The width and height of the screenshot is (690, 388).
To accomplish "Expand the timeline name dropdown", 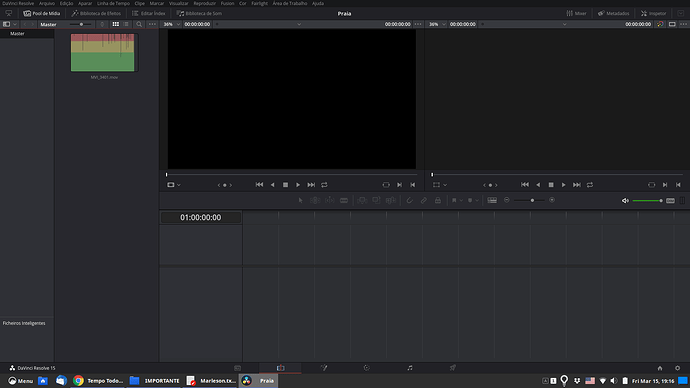I will [564, 24].
